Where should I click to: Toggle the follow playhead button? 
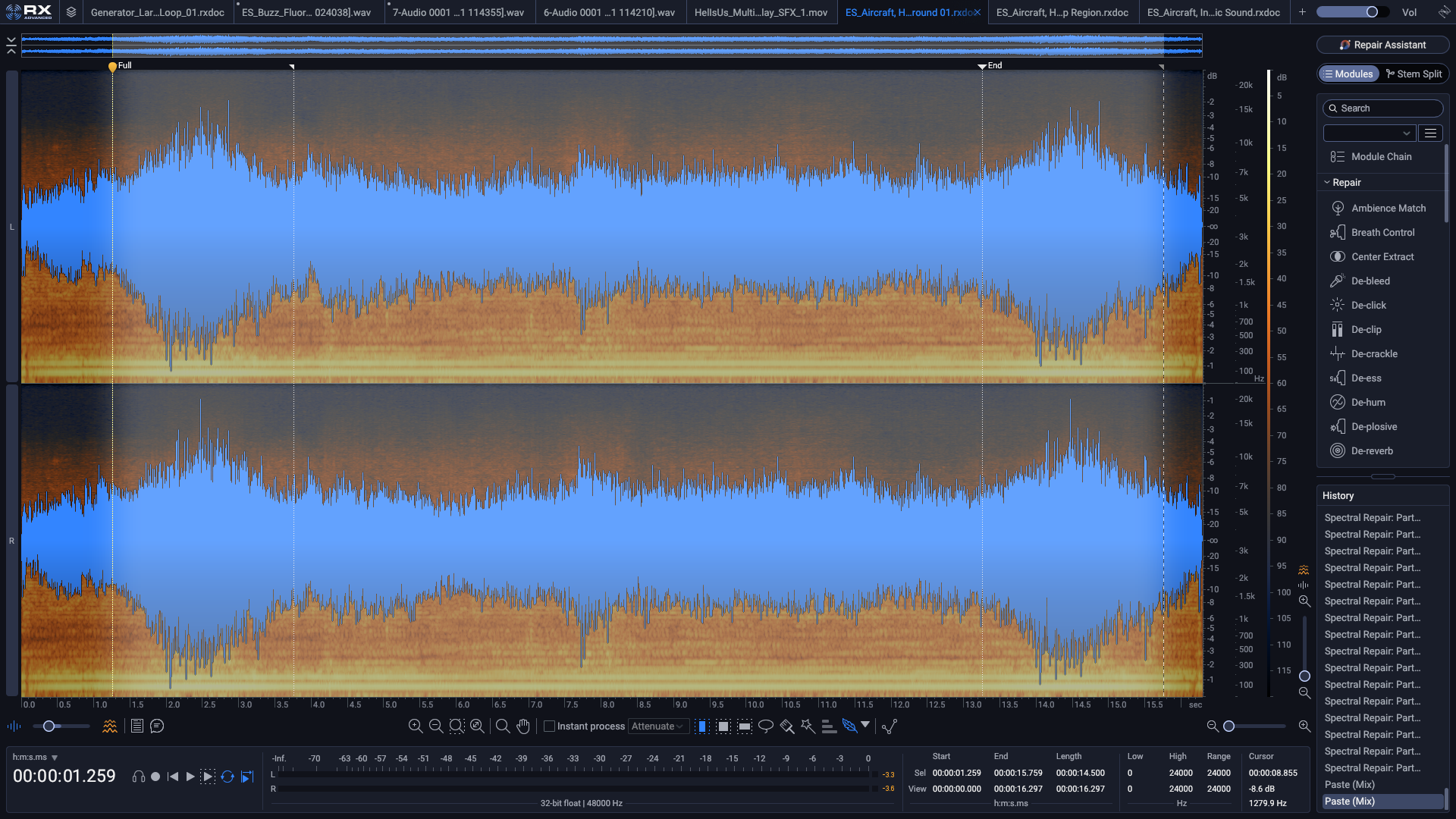[246, 777]
